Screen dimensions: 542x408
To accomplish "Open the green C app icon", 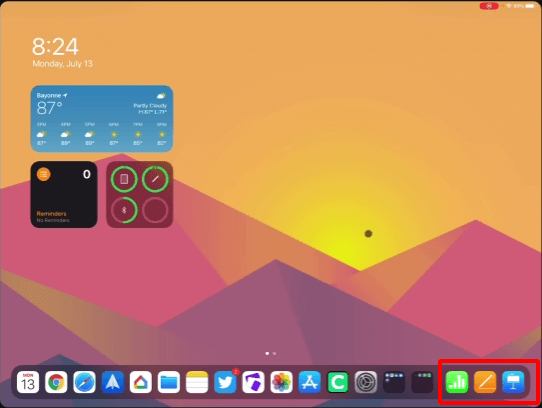I will (338, 382).
